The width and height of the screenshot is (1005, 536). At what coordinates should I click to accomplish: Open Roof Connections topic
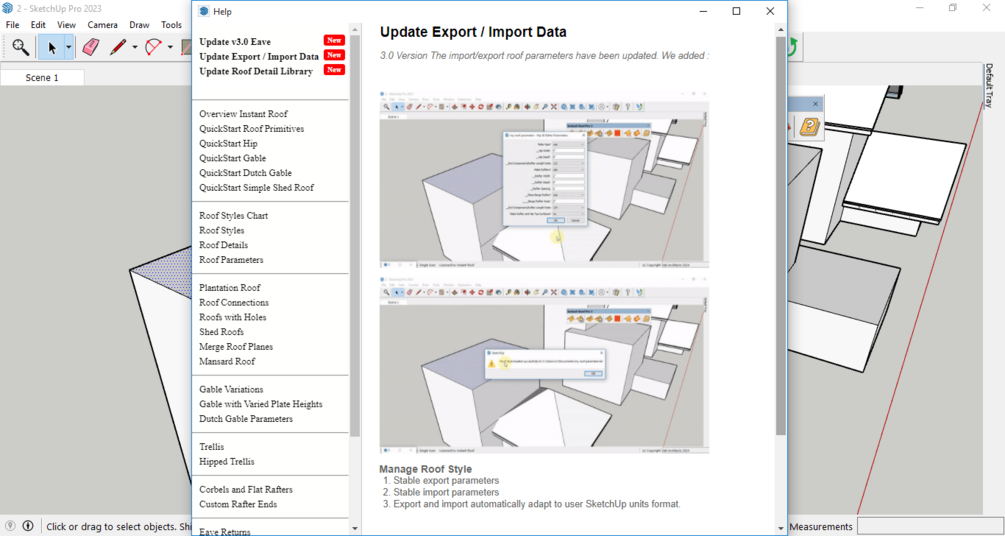click(234, 303)
